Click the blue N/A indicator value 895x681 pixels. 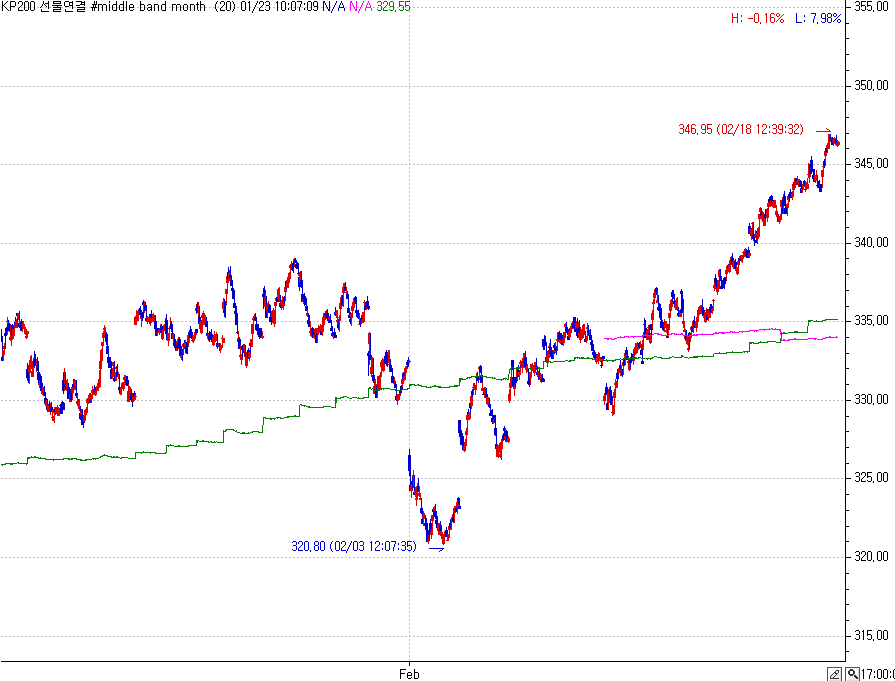tap(333, 7)
